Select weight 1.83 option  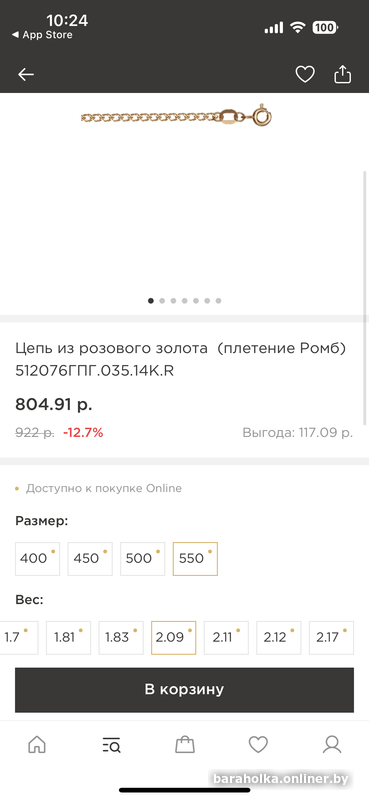click(x=121, y=638)
